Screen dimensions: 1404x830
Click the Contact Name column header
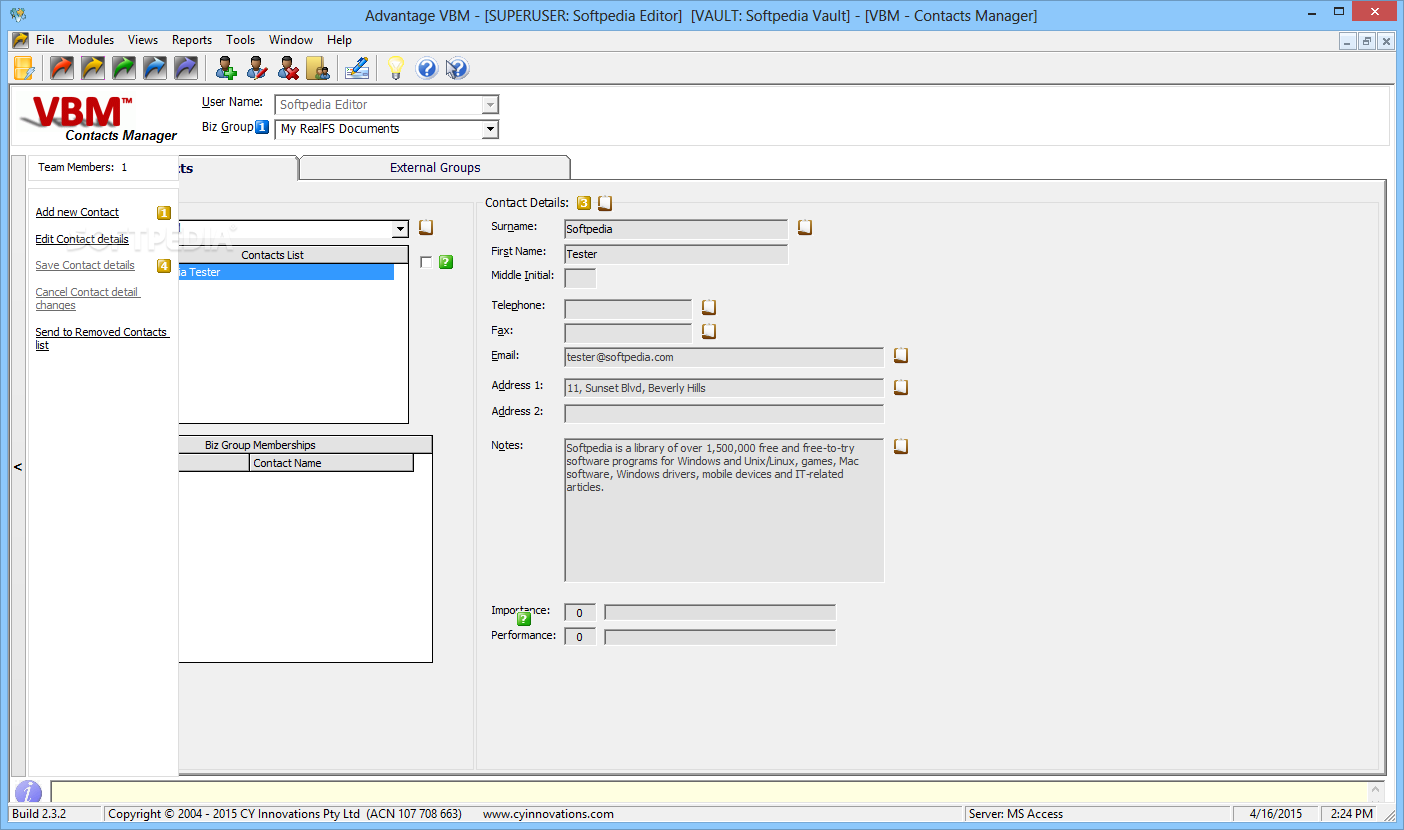pos(331,463)
